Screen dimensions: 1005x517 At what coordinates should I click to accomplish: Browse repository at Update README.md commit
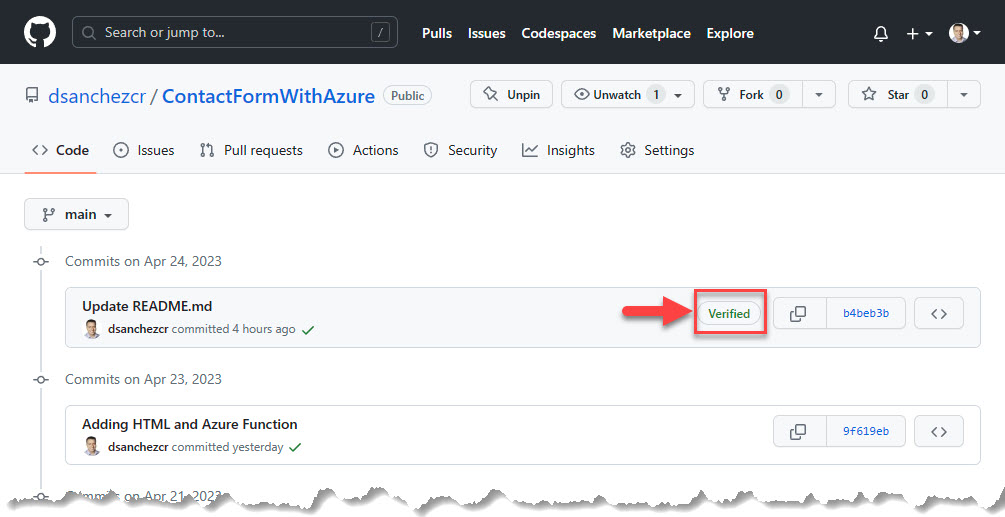pyautogui.click(x=938, y=313)
